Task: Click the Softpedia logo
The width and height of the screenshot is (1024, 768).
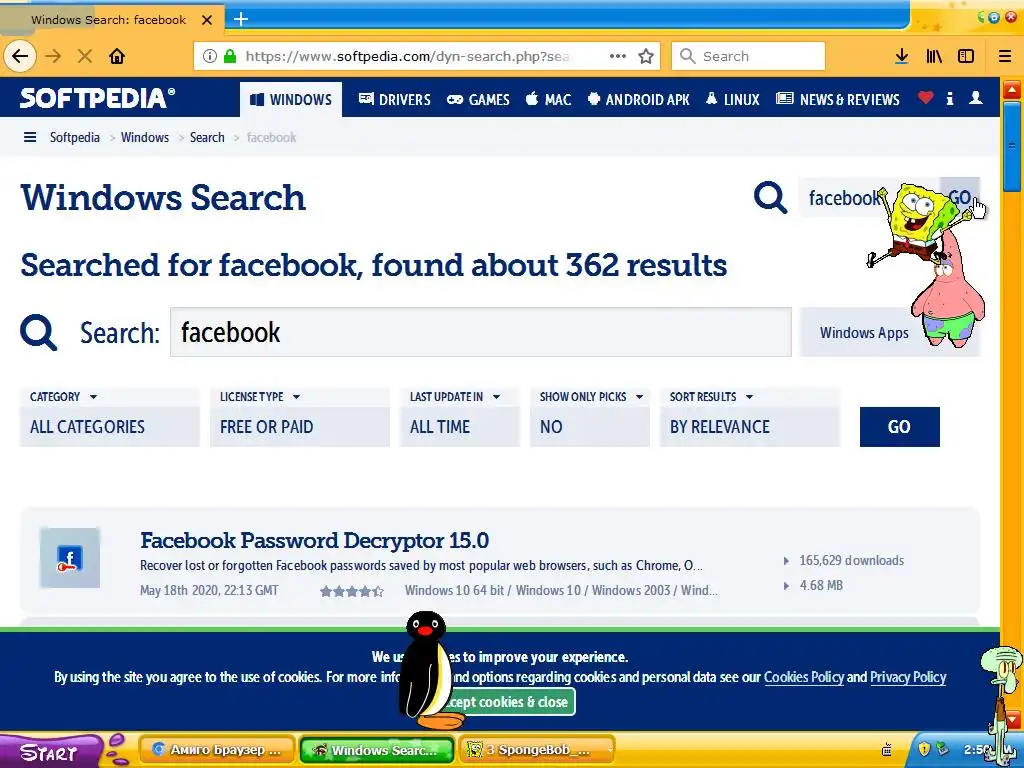Action: (97, 98)
